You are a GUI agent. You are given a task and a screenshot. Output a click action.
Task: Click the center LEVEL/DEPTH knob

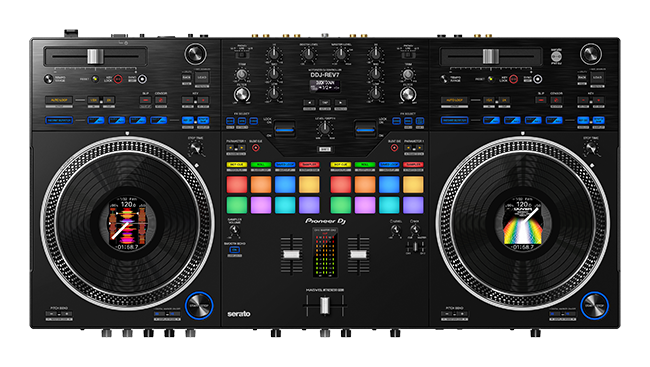tap(325, 129)
